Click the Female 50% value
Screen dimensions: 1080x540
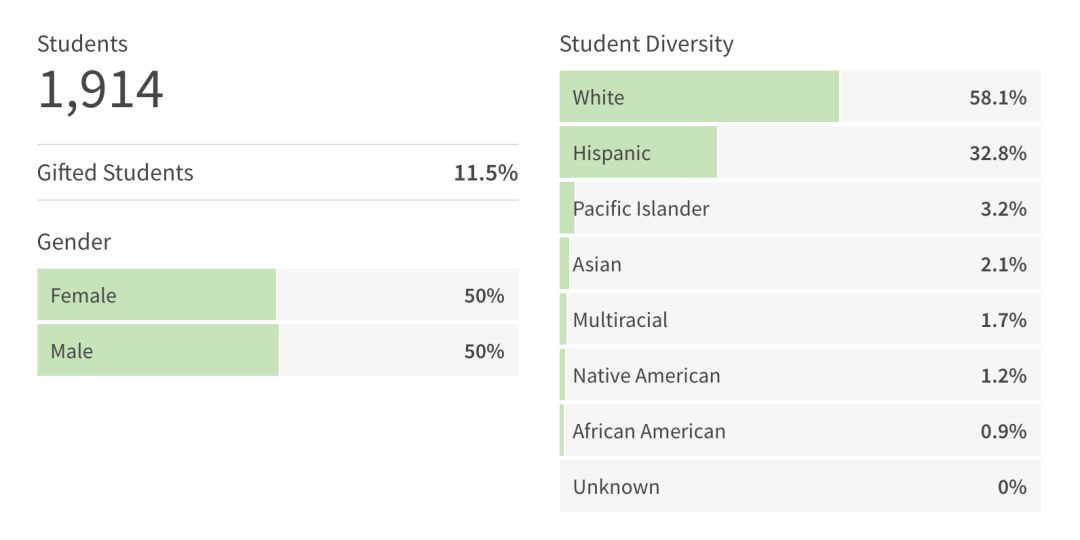pos(484,296)
